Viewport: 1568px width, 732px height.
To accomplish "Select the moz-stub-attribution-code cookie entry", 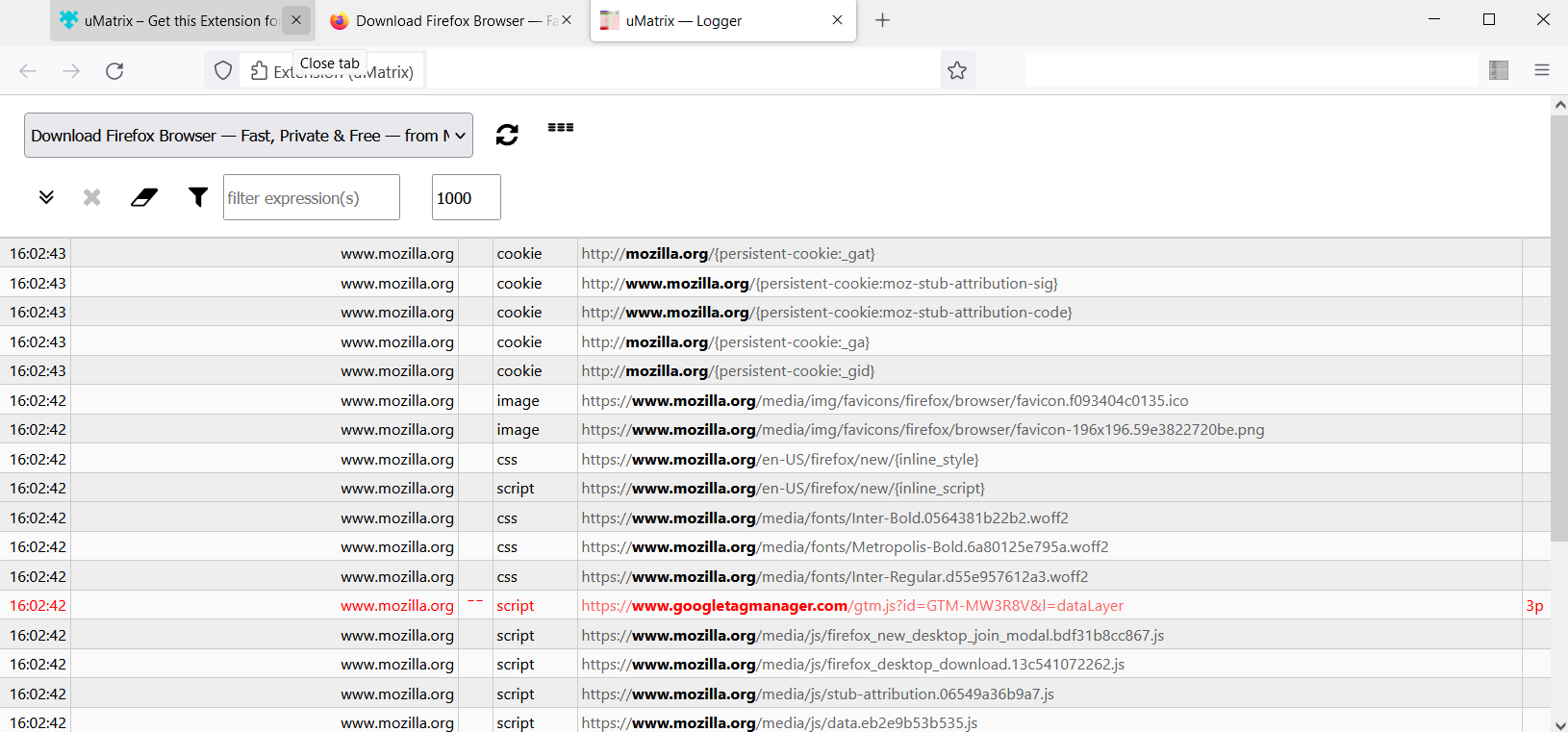I will tap(826, 313).
